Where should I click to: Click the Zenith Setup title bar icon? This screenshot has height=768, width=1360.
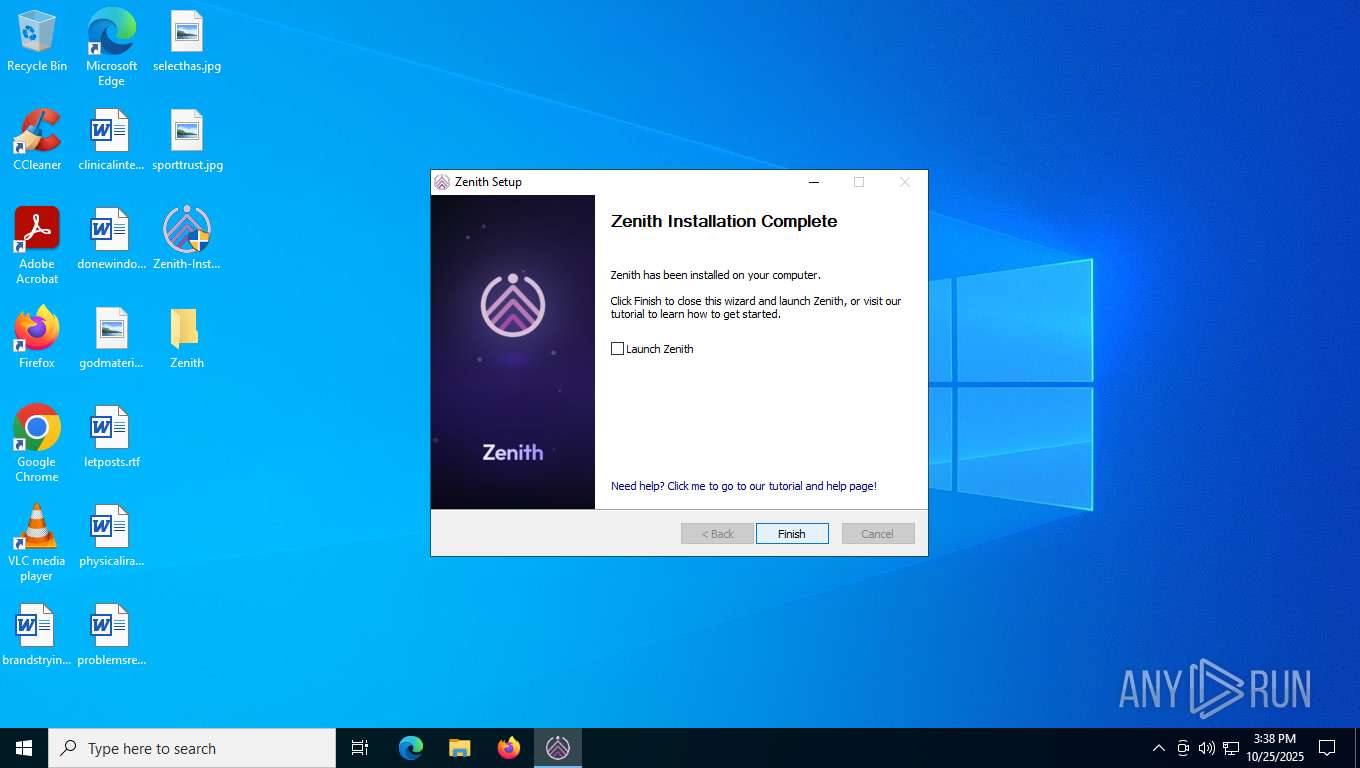tap(442, 182)
